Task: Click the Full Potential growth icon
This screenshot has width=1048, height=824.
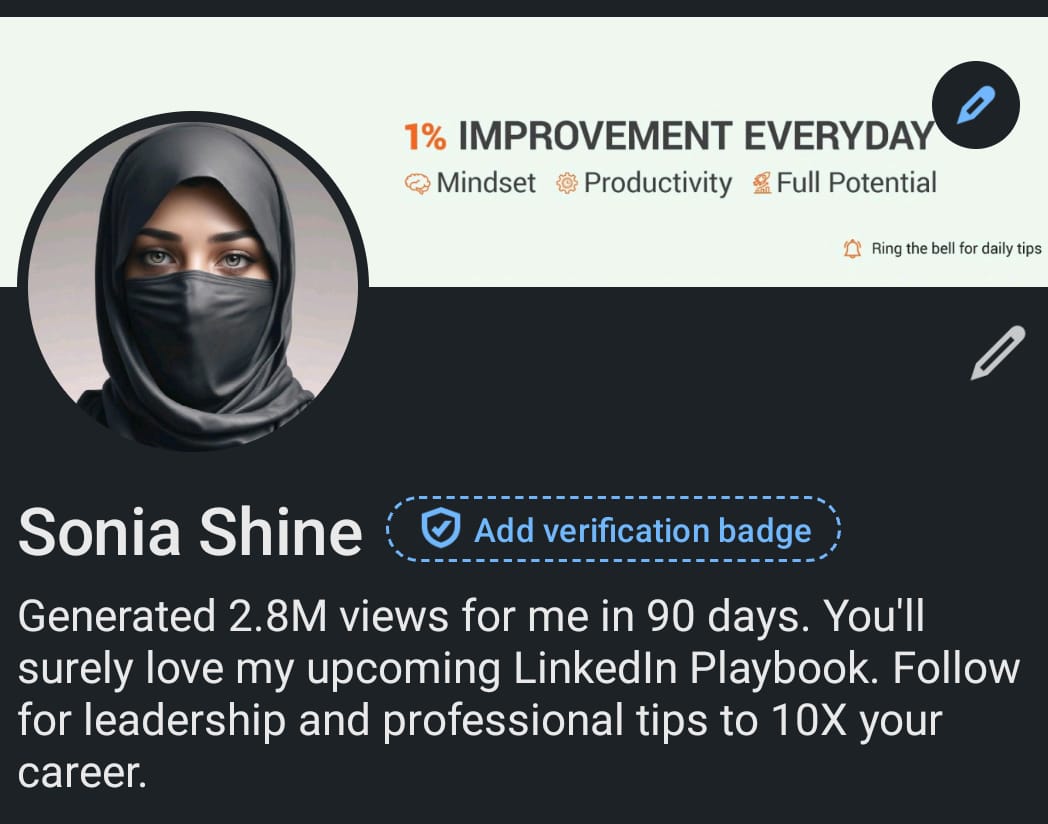Action: (761, 183)
